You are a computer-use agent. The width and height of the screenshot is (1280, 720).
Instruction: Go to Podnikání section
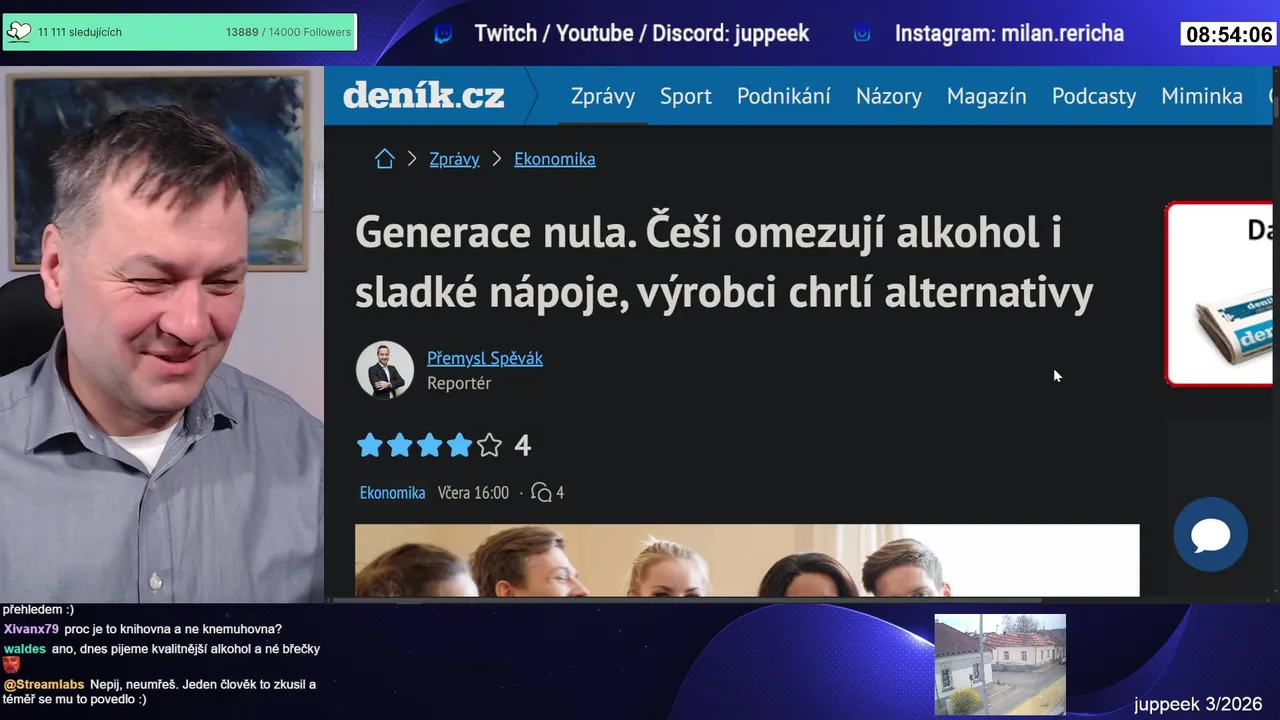coord(784,96)
